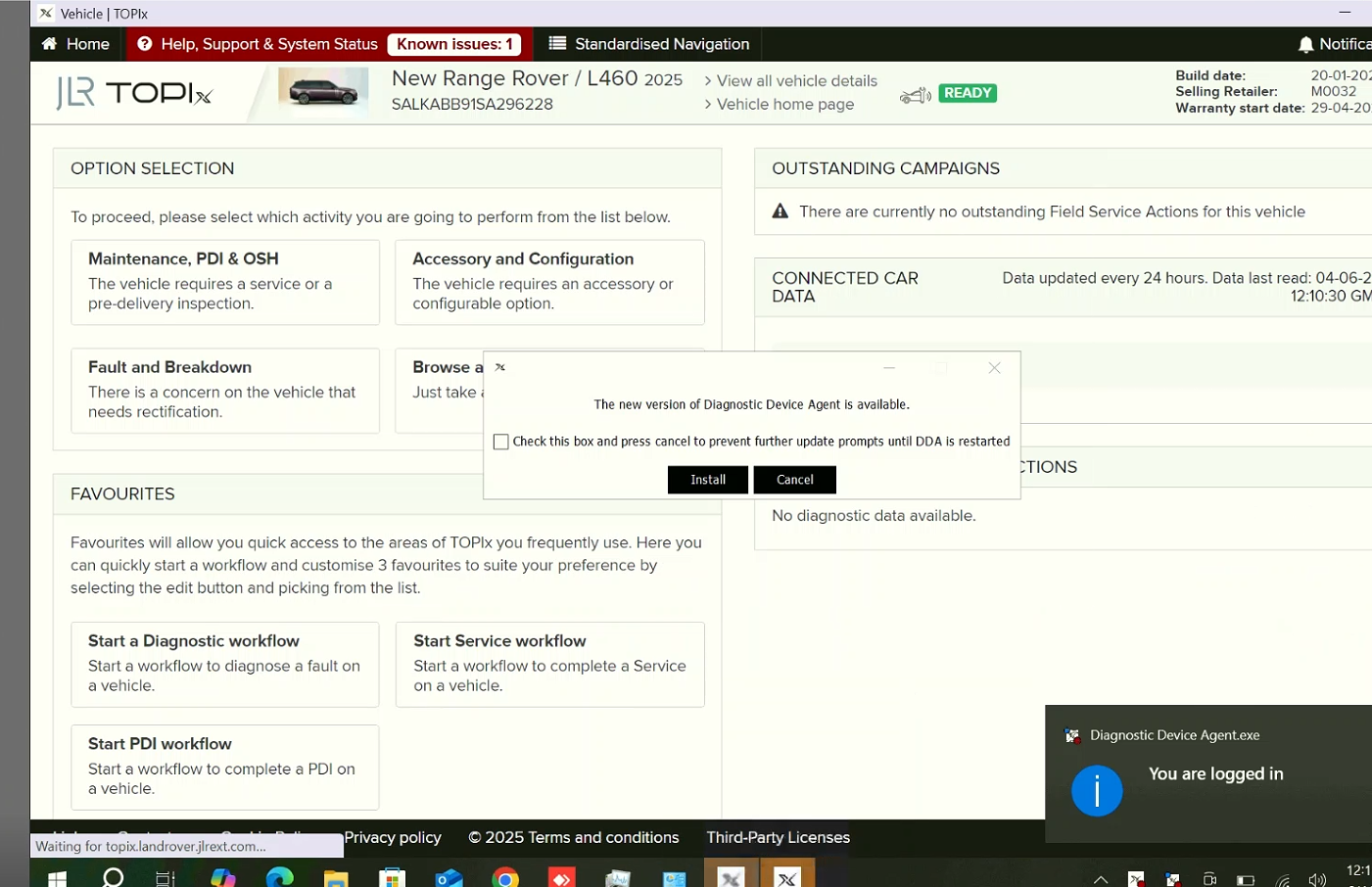Select Fault and Breakdown option
The height and width of the screenshot is (887, 1372).
coord(225,390)
